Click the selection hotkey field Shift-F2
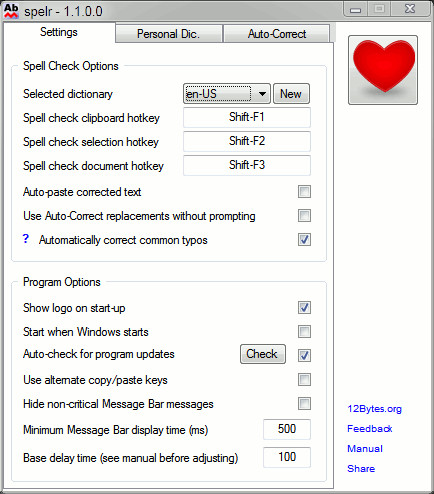This screenshot has height=494, width=434. pyautogui.click(x=247, y=141)
